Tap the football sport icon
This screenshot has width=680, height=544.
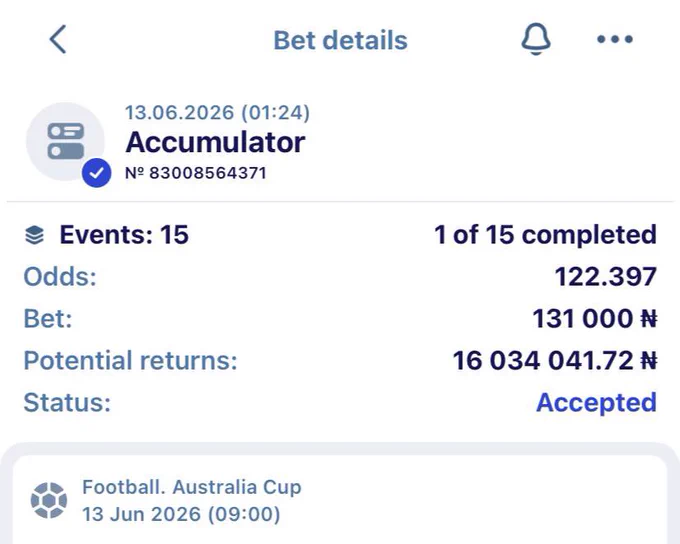(49, 500)
